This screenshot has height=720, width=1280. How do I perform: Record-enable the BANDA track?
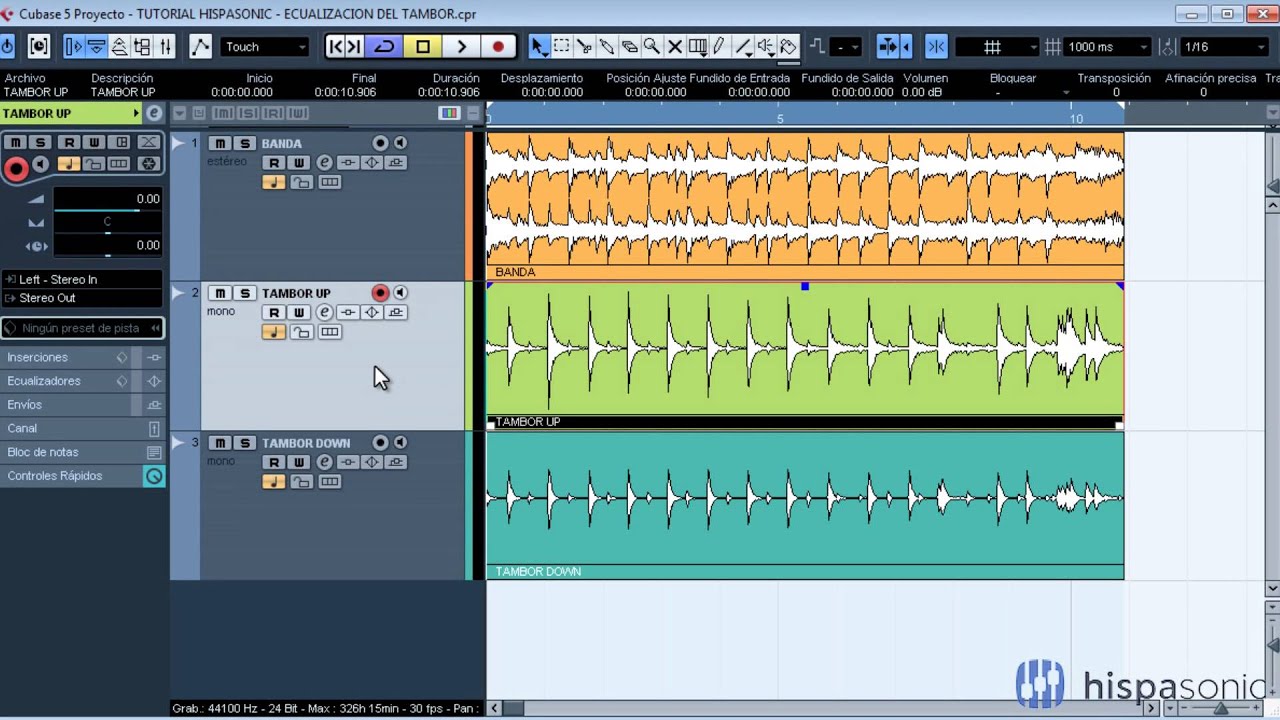click(380, 143)
